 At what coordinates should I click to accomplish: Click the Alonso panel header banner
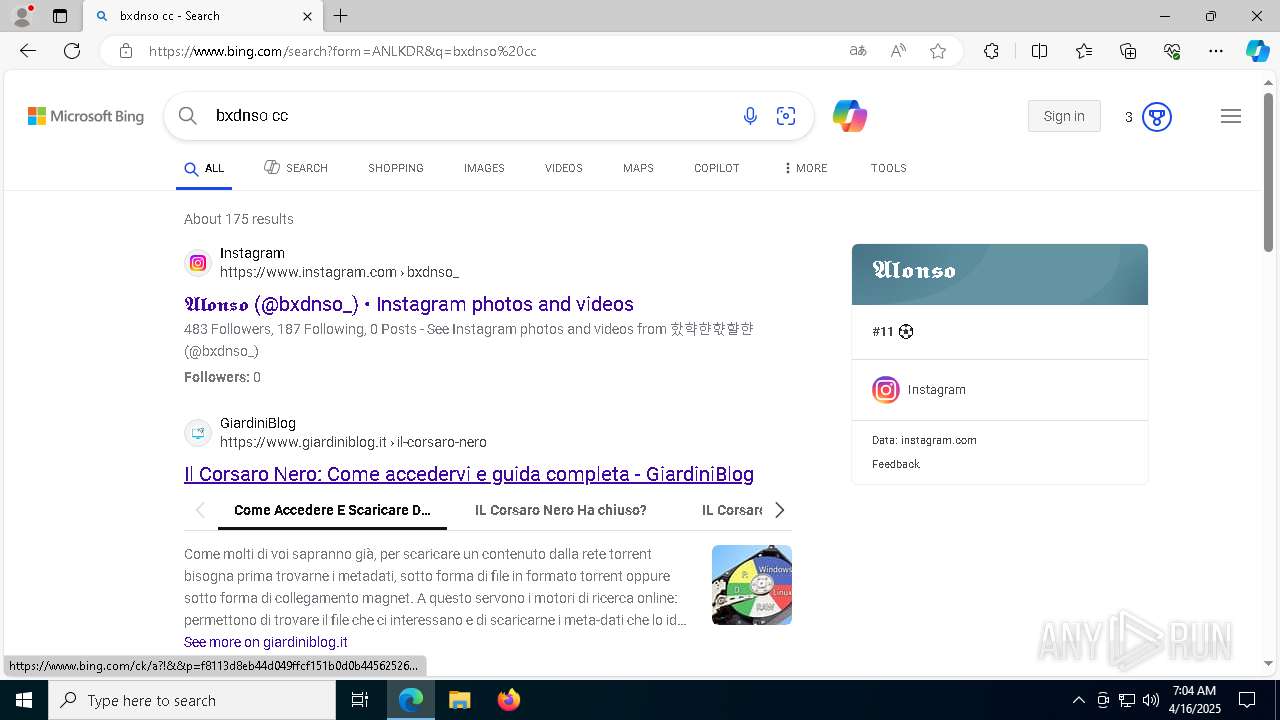point(1000,274)
